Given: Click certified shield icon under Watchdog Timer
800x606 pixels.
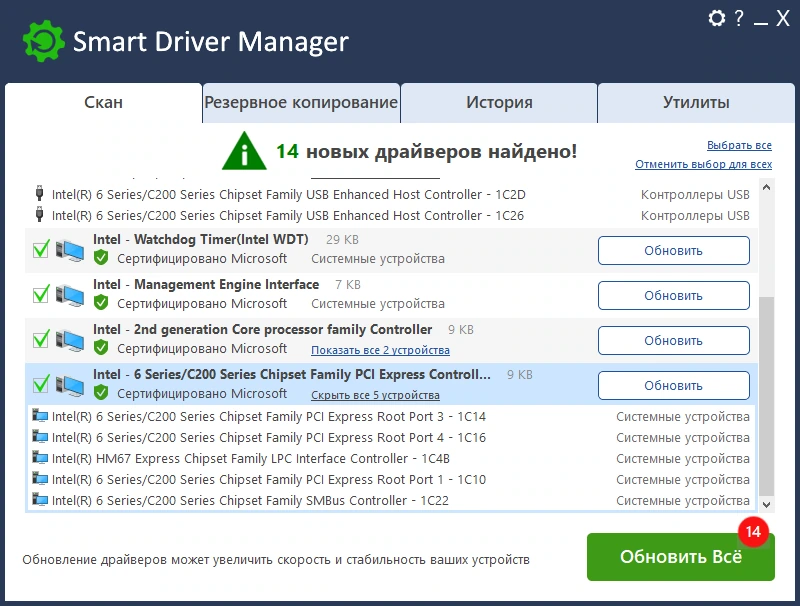Looking at the screenshot, I should pyautogui.click(x=101, y=258).
